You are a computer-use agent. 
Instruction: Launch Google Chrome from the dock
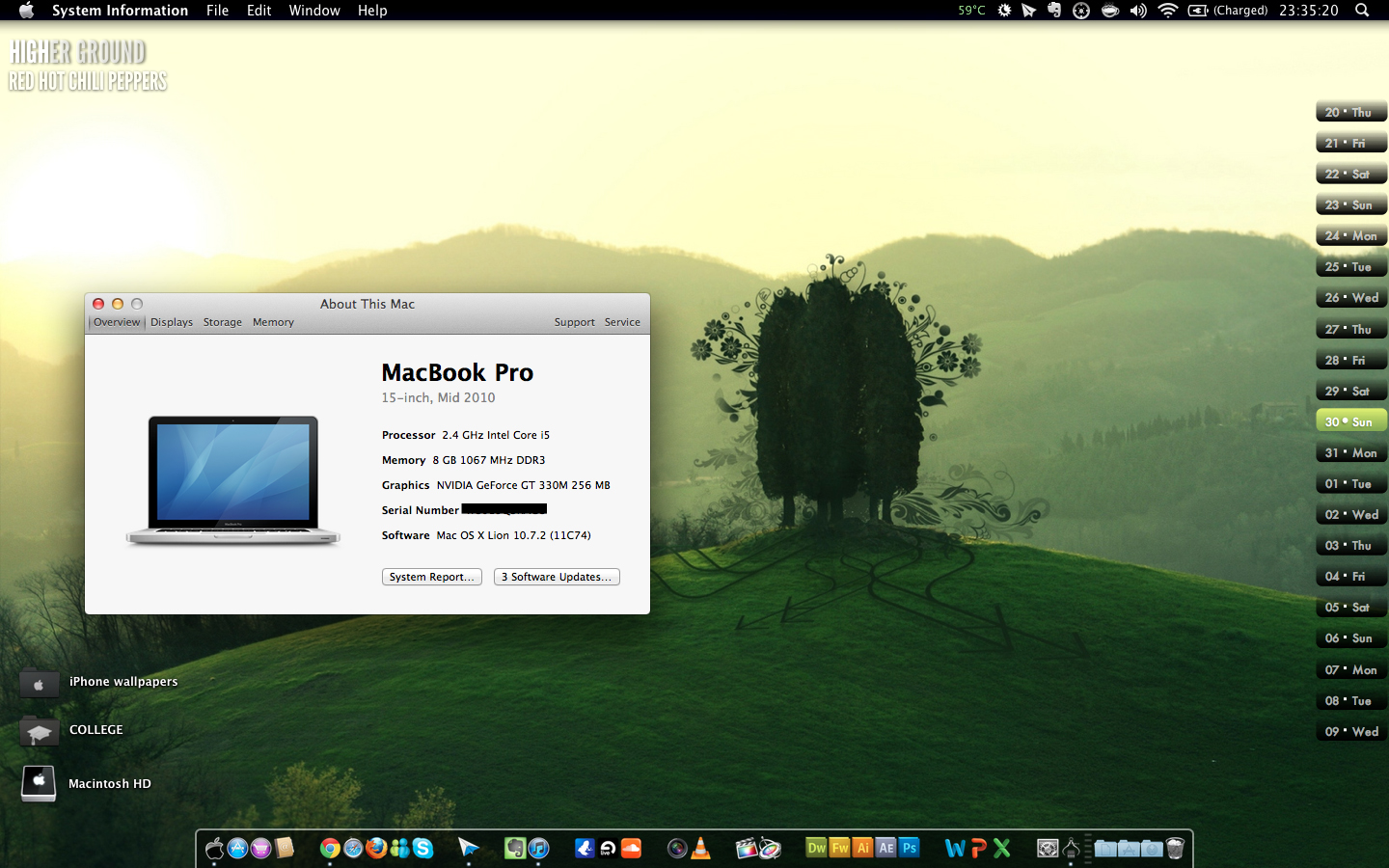tap(330, 848)
